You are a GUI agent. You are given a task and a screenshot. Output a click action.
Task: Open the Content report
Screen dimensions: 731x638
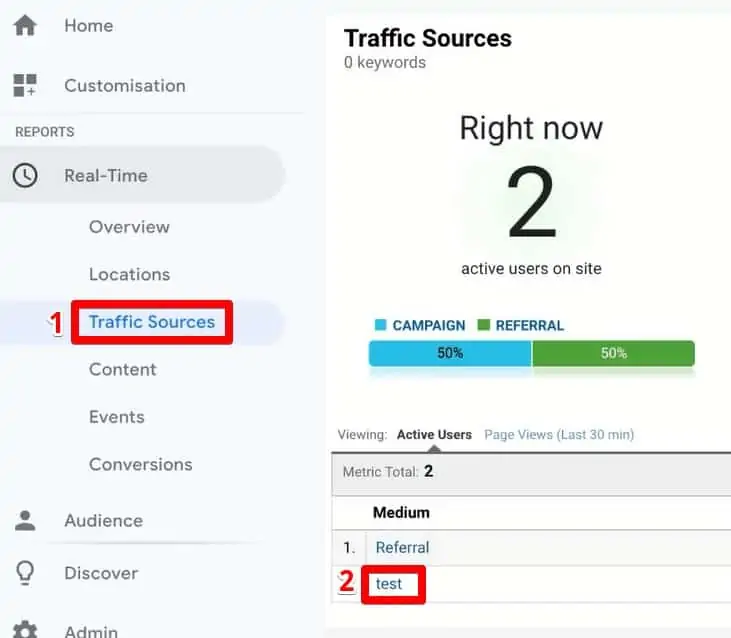tap(123, 370)
